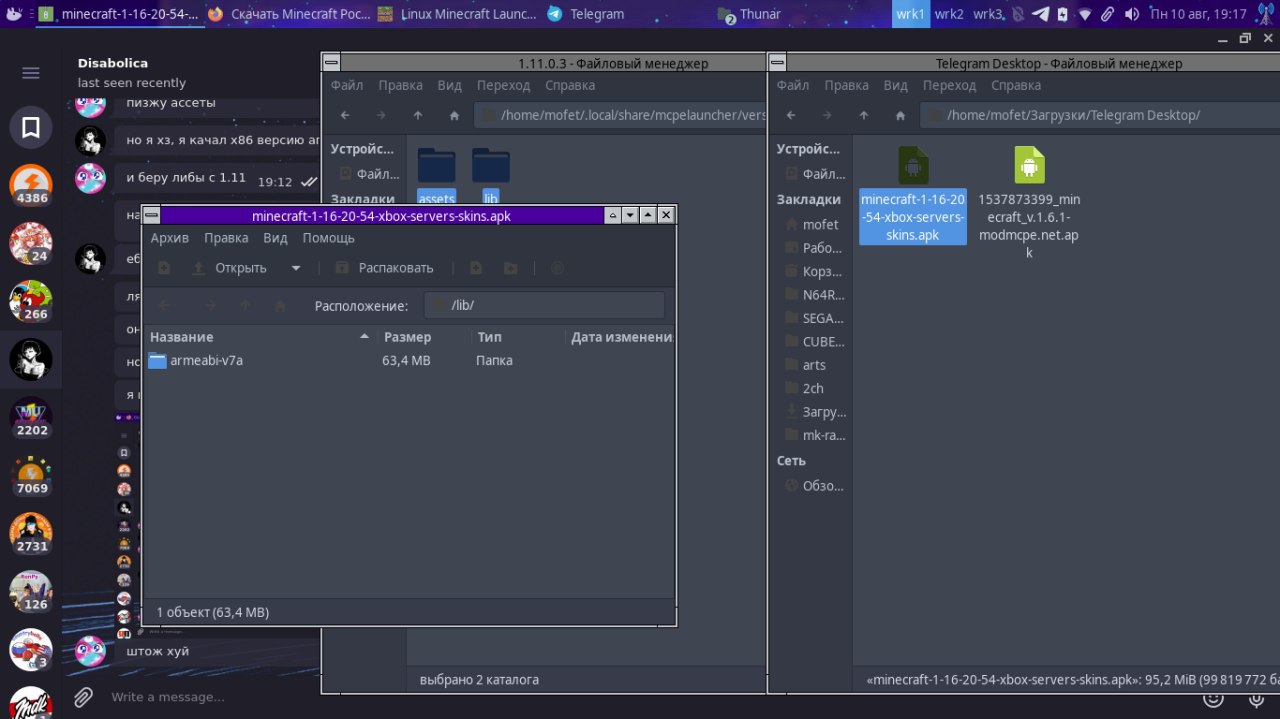Click the attach file paperclip in Telegram
Viewport: 1280px width, 719px height.
click(84, 696)
